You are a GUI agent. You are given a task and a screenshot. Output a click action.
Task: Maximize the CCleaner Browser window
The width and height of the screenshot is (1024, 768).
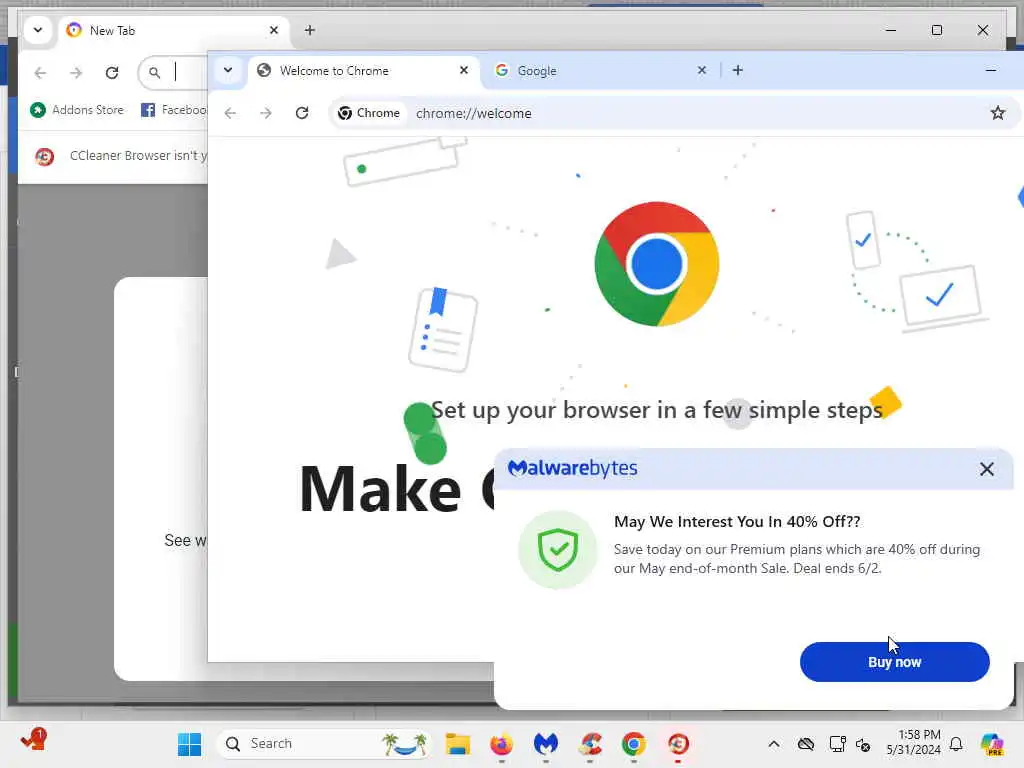point(936,30)
